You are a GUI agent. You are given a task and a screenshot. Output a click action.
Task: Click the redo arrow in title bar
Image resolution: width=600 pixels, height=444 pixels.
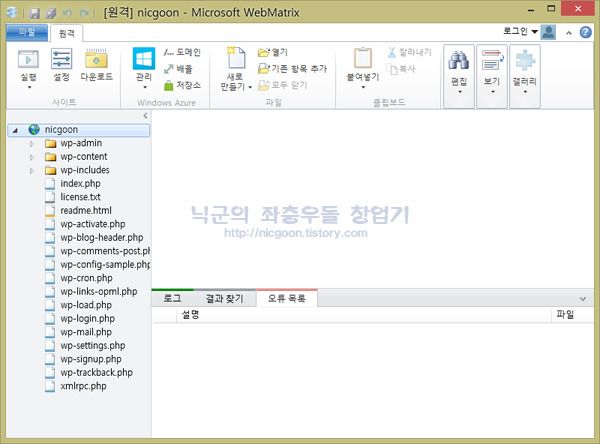click(84, 13)
